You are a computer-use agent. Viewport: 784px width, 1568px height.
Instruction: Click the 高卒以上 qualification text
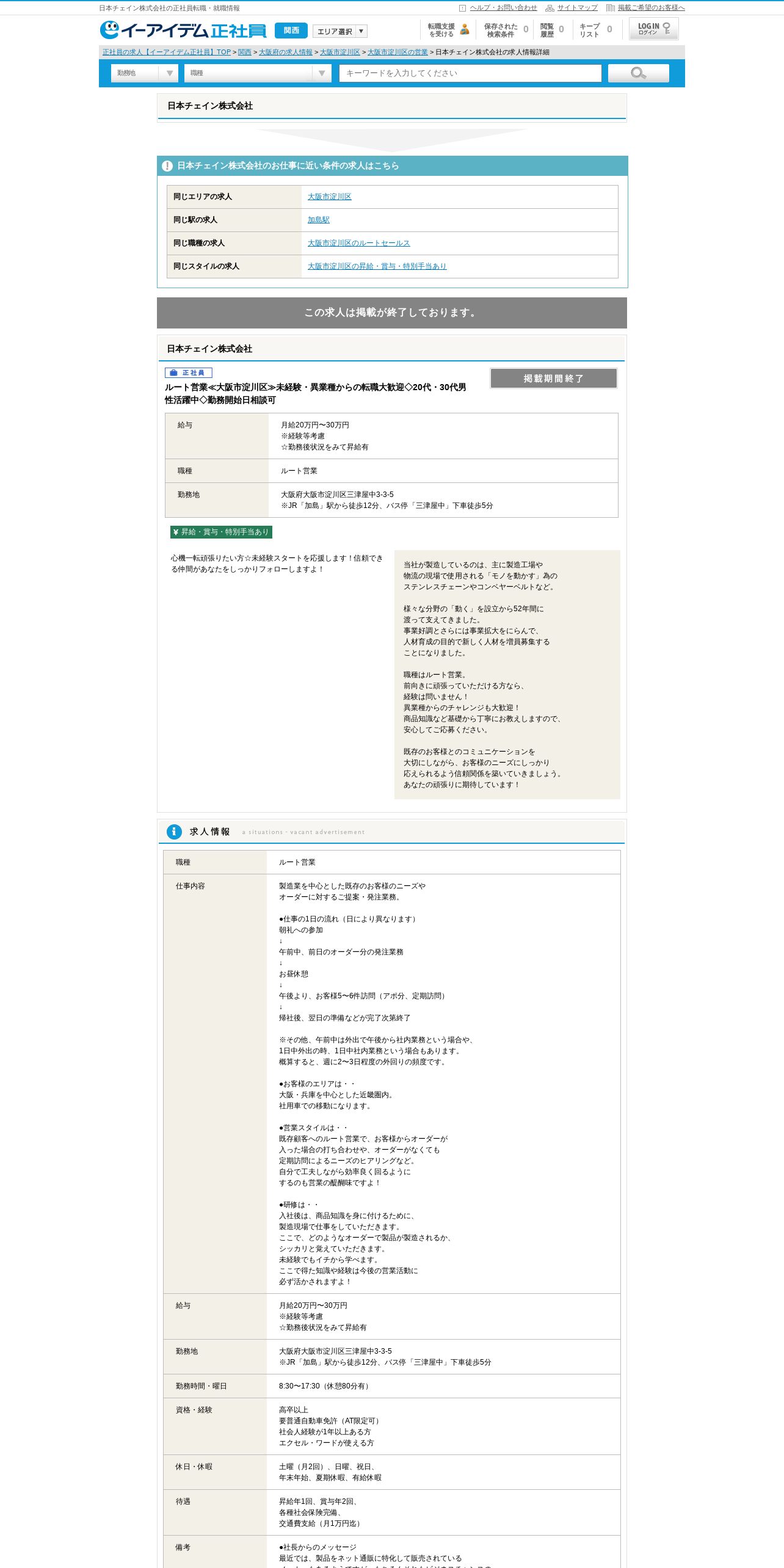294,1410
